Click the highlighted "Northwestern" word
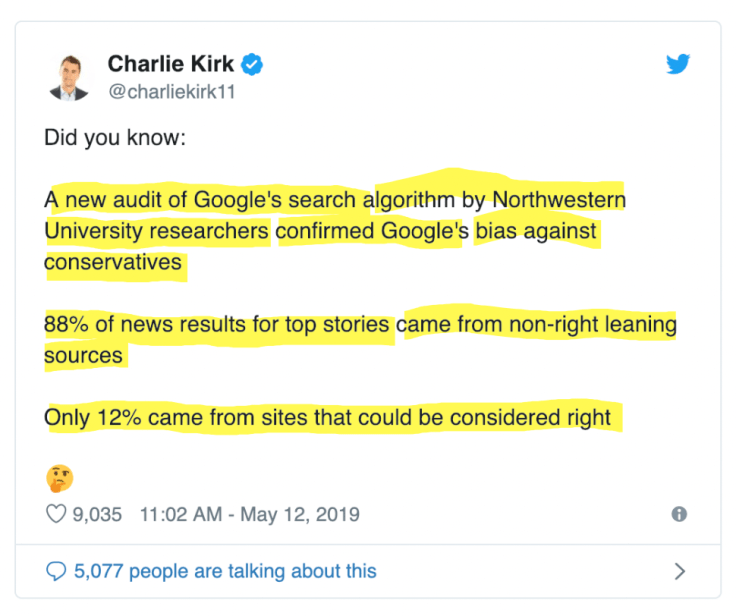The width and height of the screenshot is (736, 616). (x=559, y=199)
